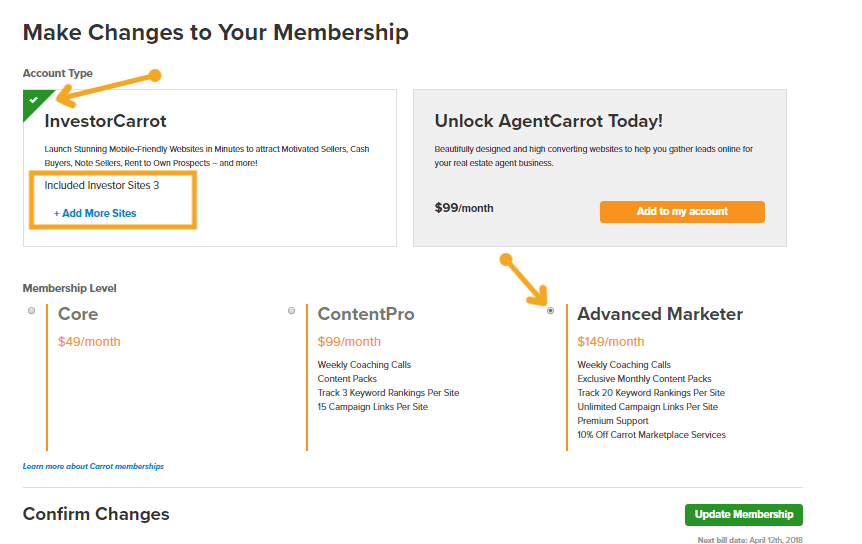
Task: Click the $99/month AgentCarrot price
Action: pos(464,208)
